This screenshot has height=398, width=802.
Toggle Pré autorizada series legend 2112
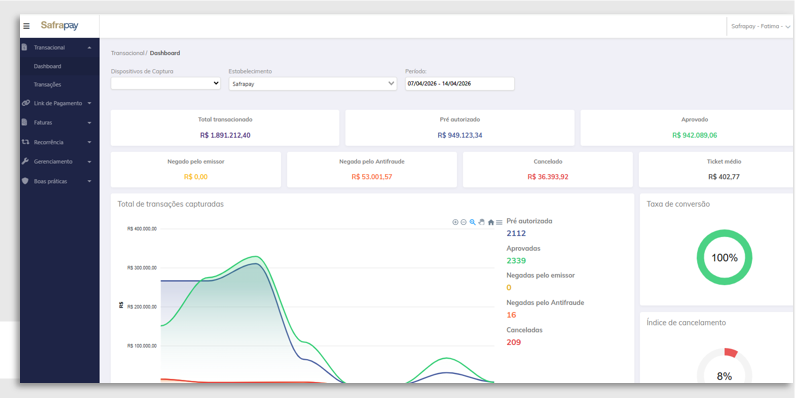(x=529, y=228)
